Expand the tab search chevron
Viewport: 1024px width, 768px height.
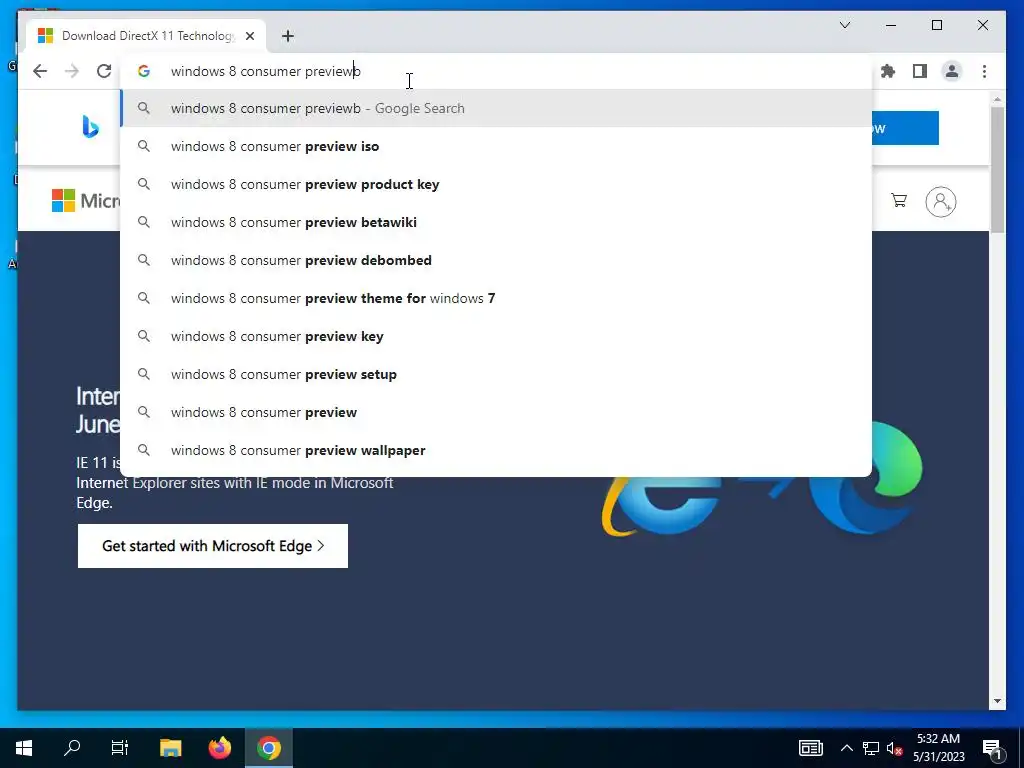[845, 25]
